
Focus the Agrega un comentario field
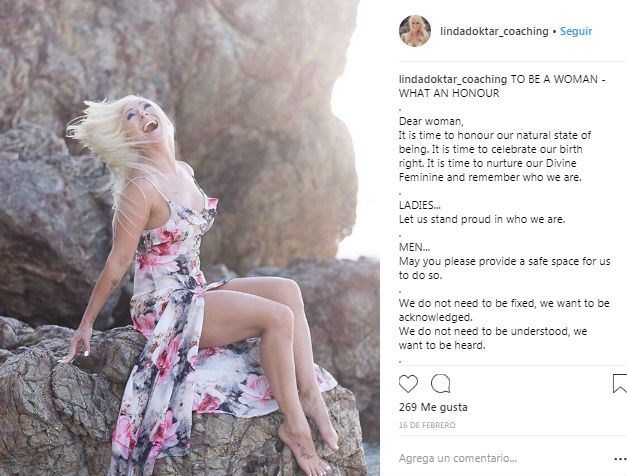click(x=500, y=460)
